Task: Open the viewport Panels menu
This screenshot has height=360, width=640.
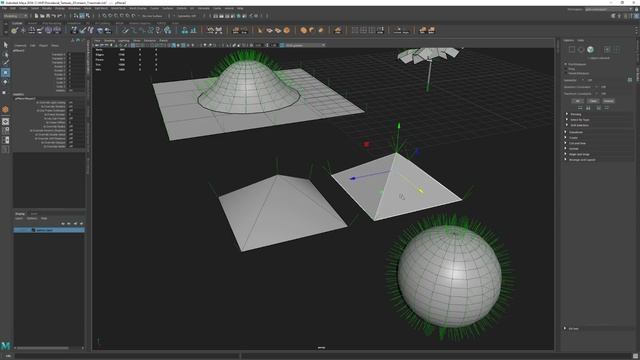Action: [163, 40]
